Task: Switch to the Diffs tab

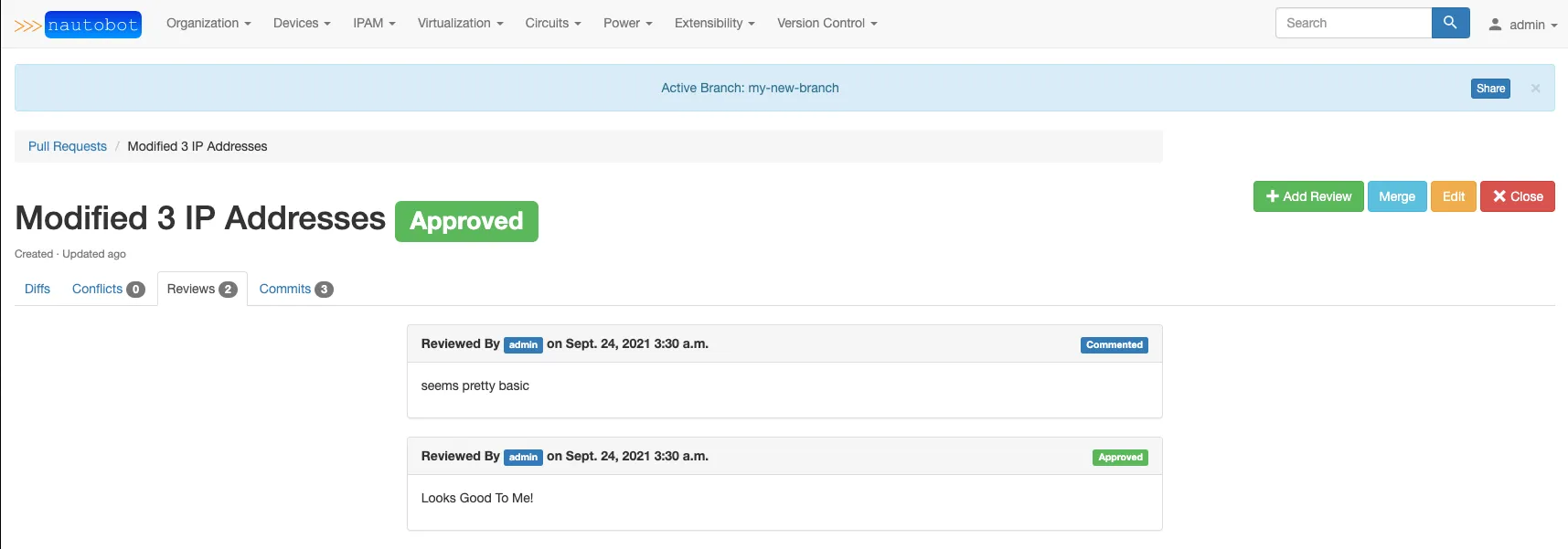Action: pyautogui.click(x=37, y=289)
